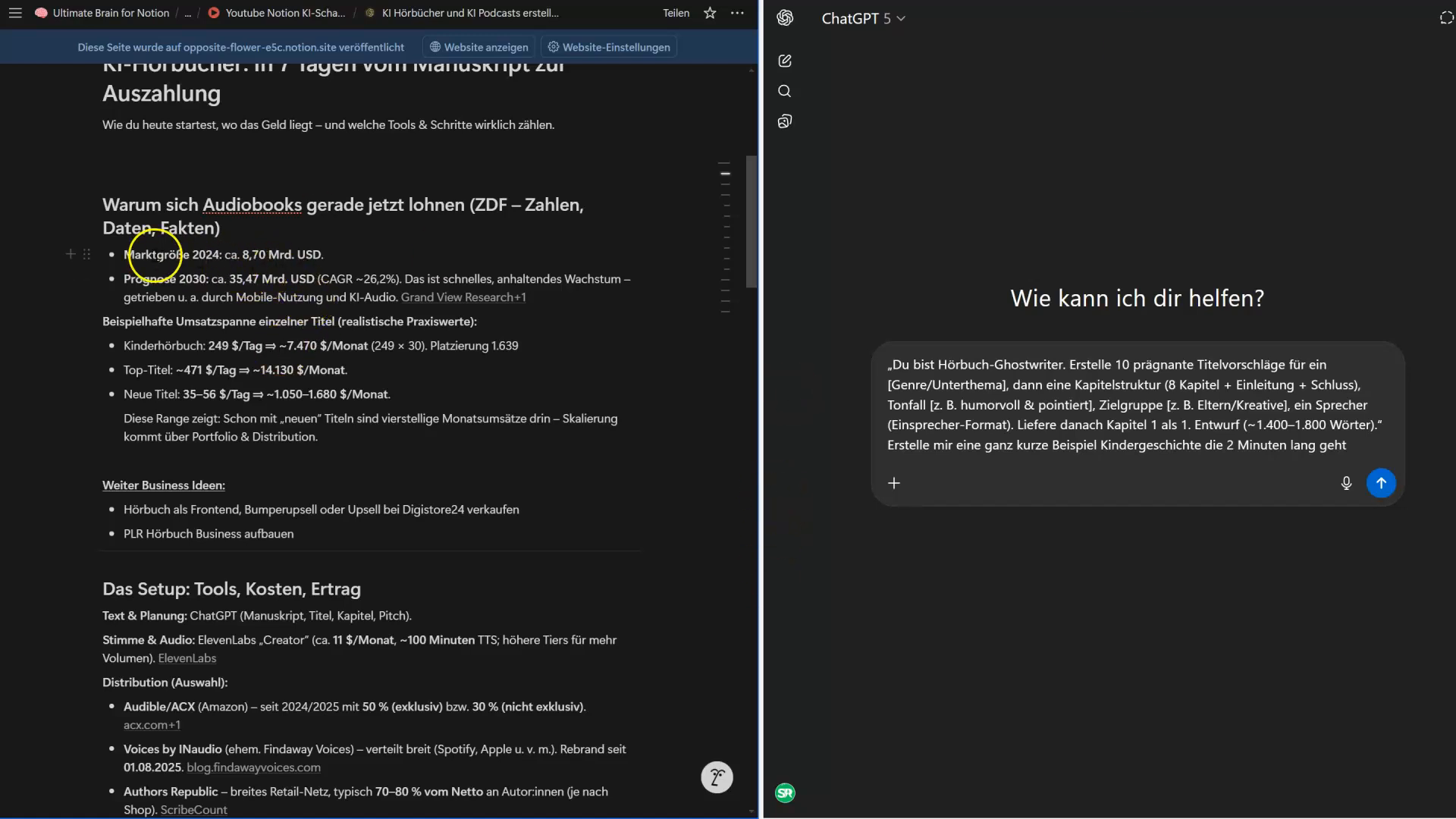Click Wie kann ich dir helfen? heading

pyautogui.click(x=1137, y=298)
